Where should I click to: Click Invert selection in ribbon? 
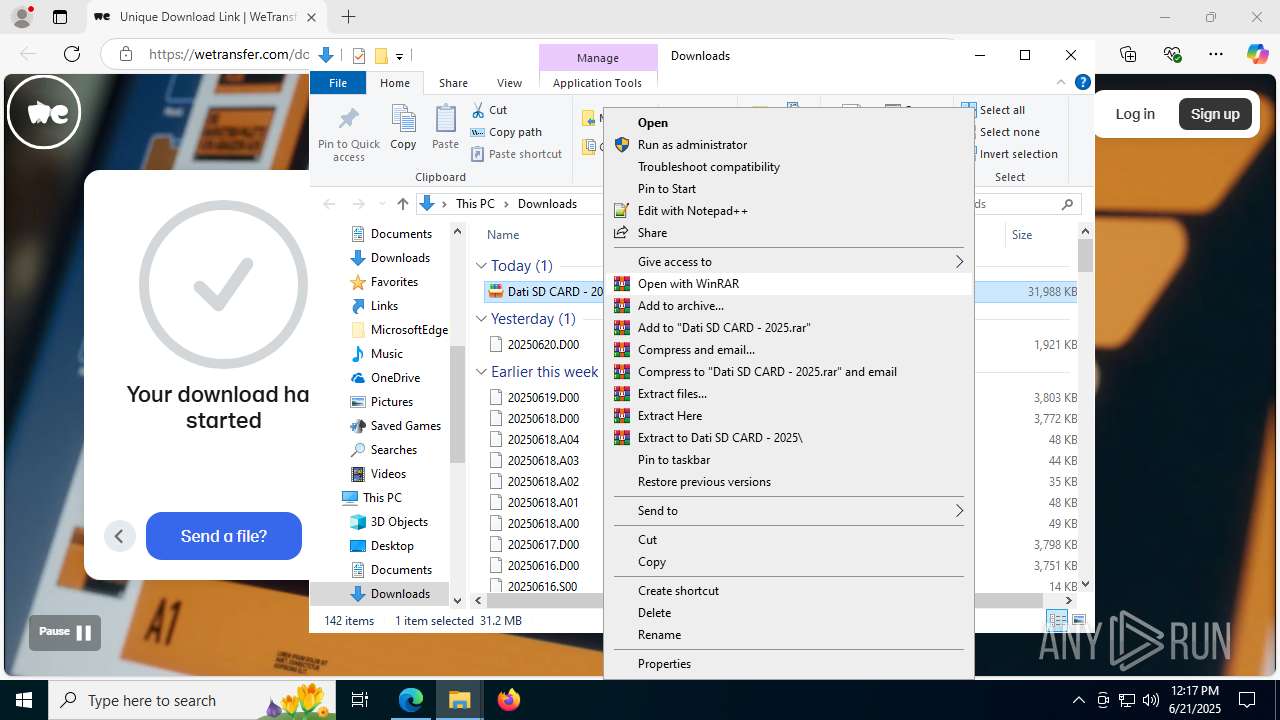tap(1009, 154)
